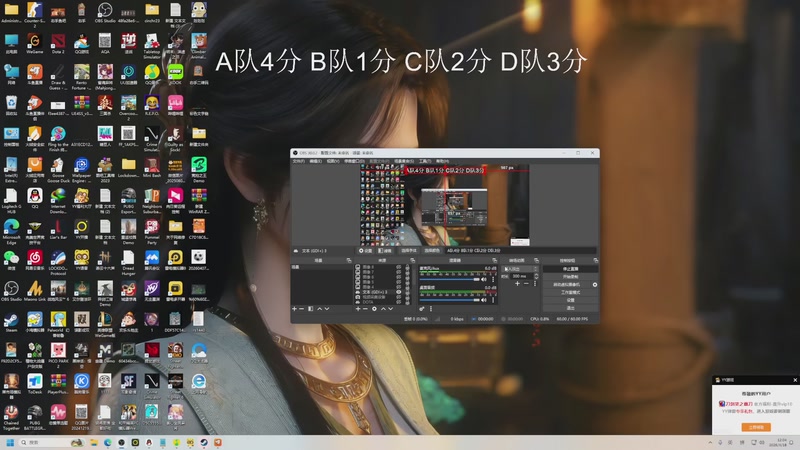
Task: Open Maono Link desktop shortcut
Action: (35, 292)
